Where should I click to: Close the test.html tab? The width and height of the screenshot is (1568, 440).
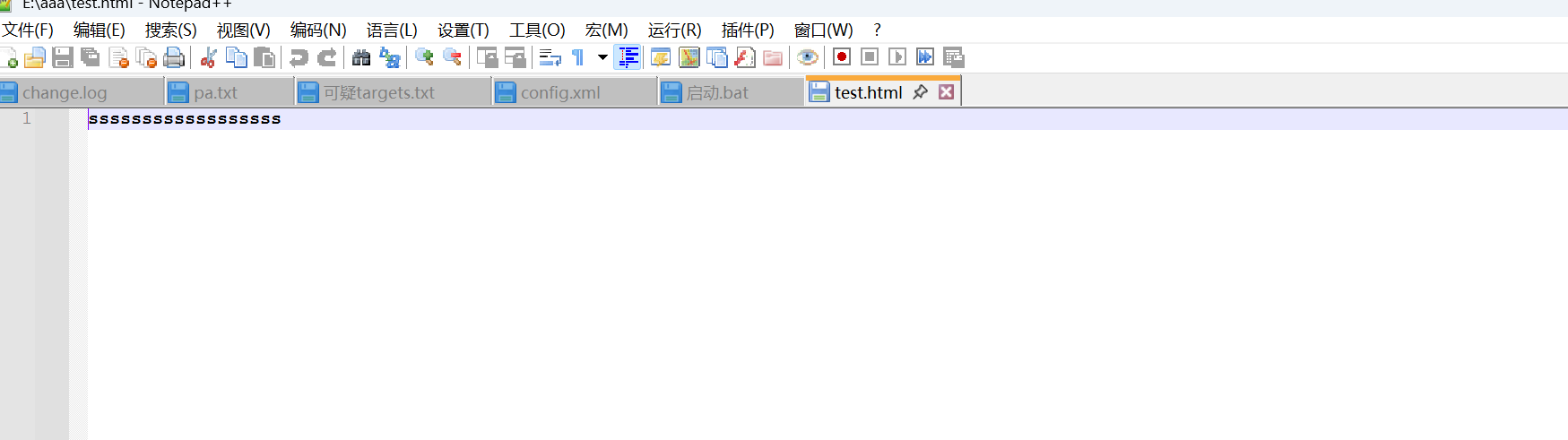(x=946, y=92)
